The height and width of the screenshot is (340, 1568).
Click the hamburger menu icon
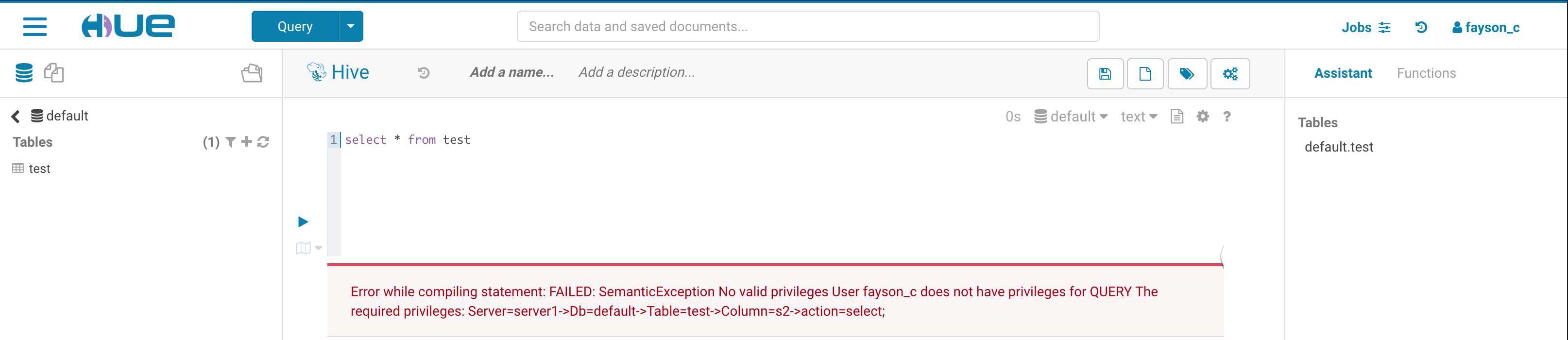[34, 27]
